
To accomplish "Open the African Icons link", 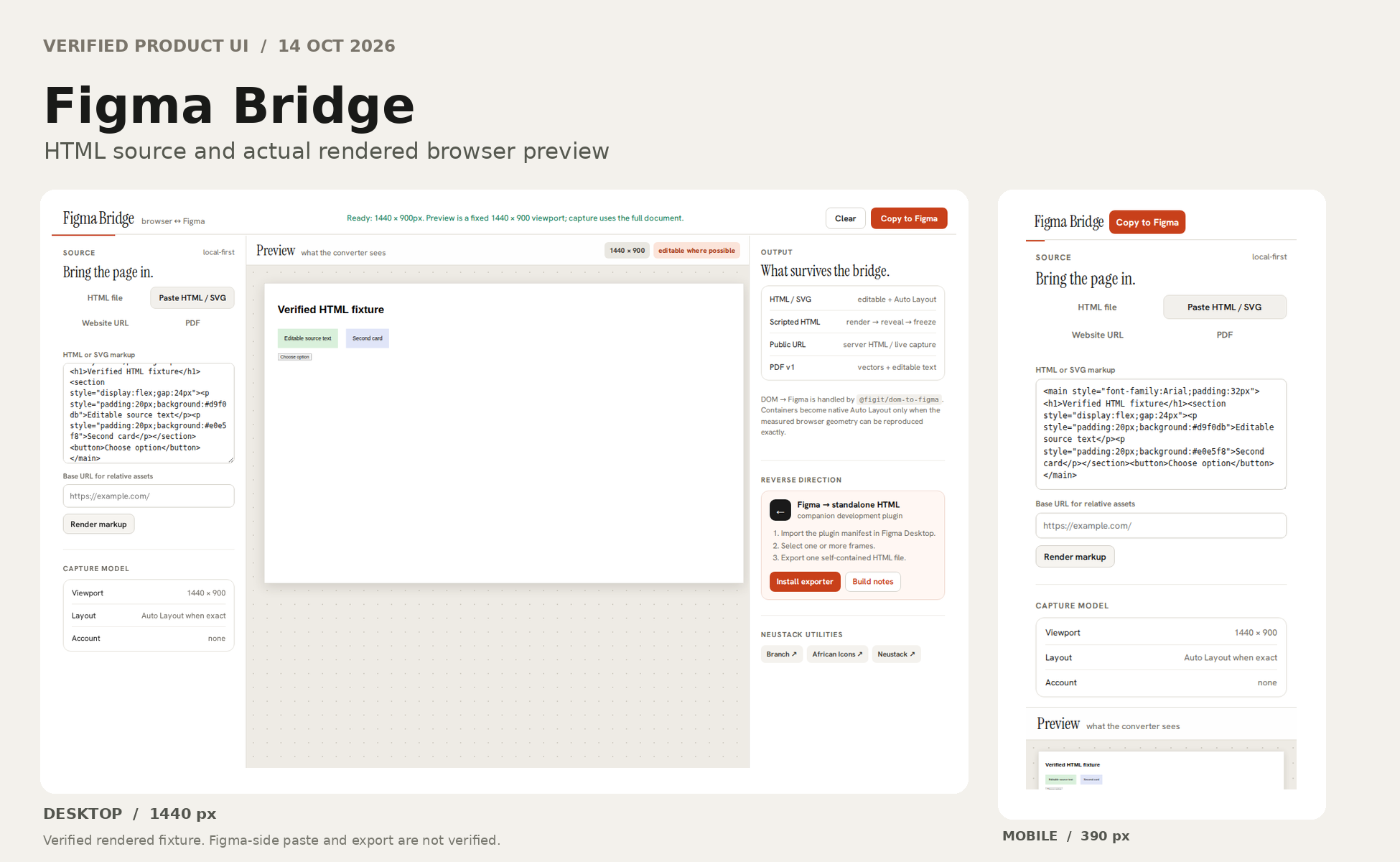I will 837,654.
